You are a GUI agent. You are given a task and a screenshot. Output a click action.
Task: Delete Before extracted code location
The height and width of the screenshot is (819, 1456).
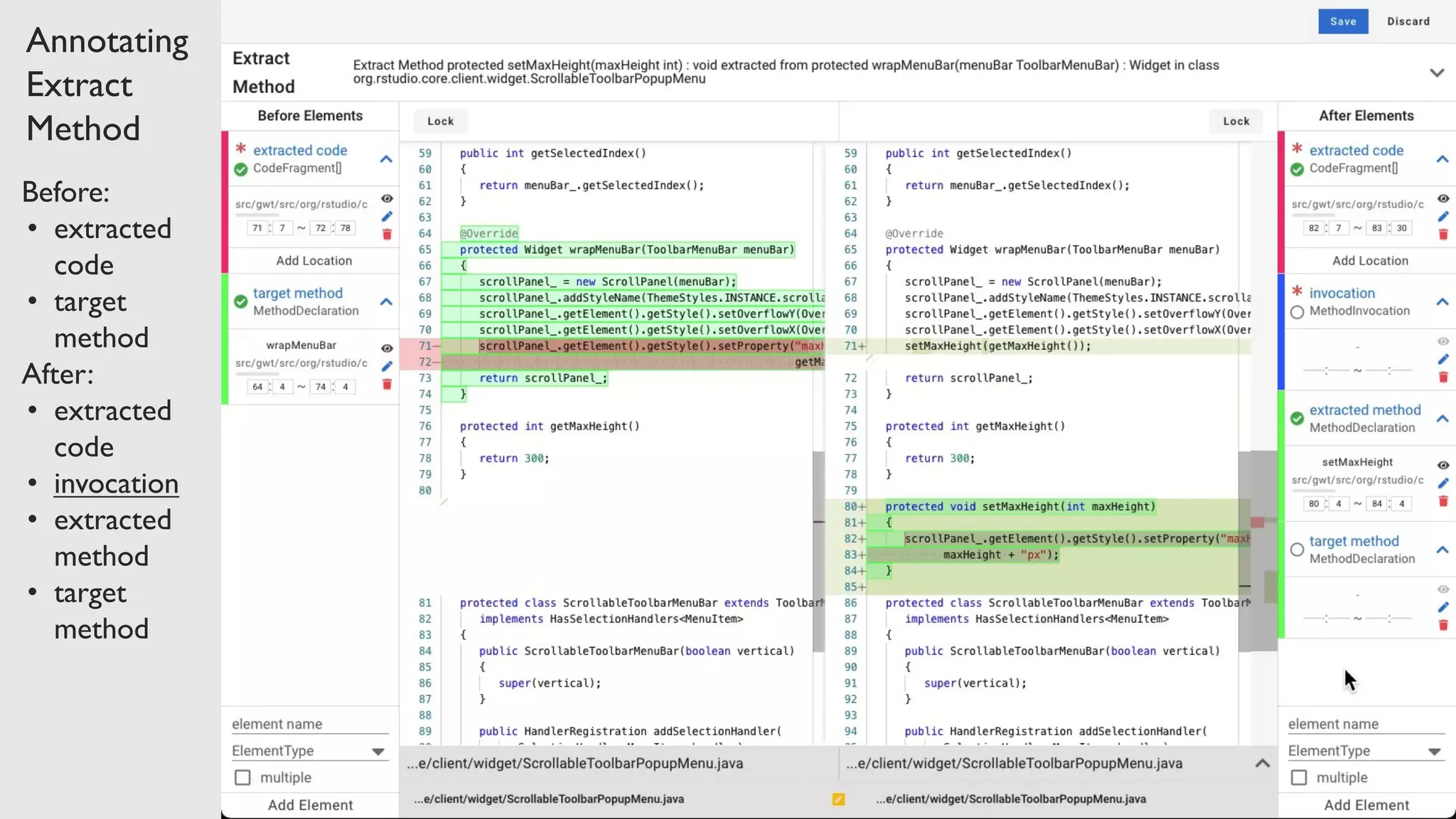[387, 234]
